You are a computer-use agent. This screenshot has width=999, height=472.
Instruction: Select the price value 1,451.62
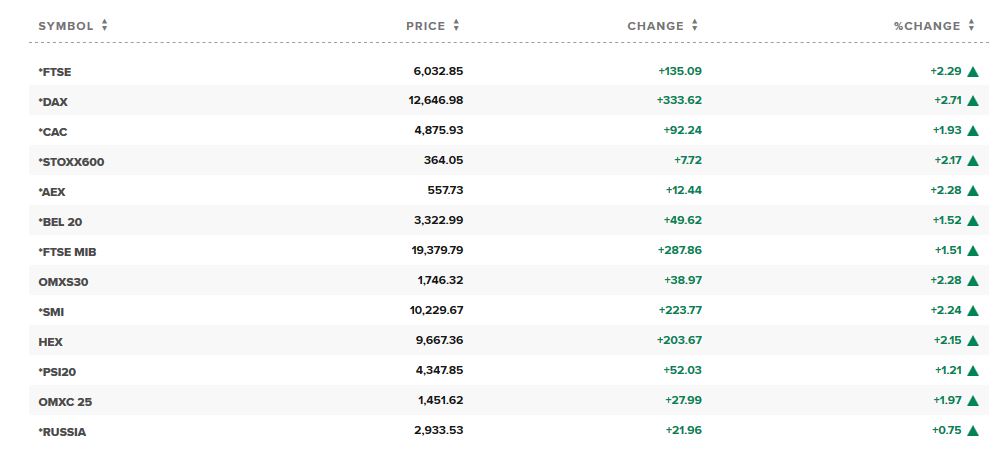(441, 400)
